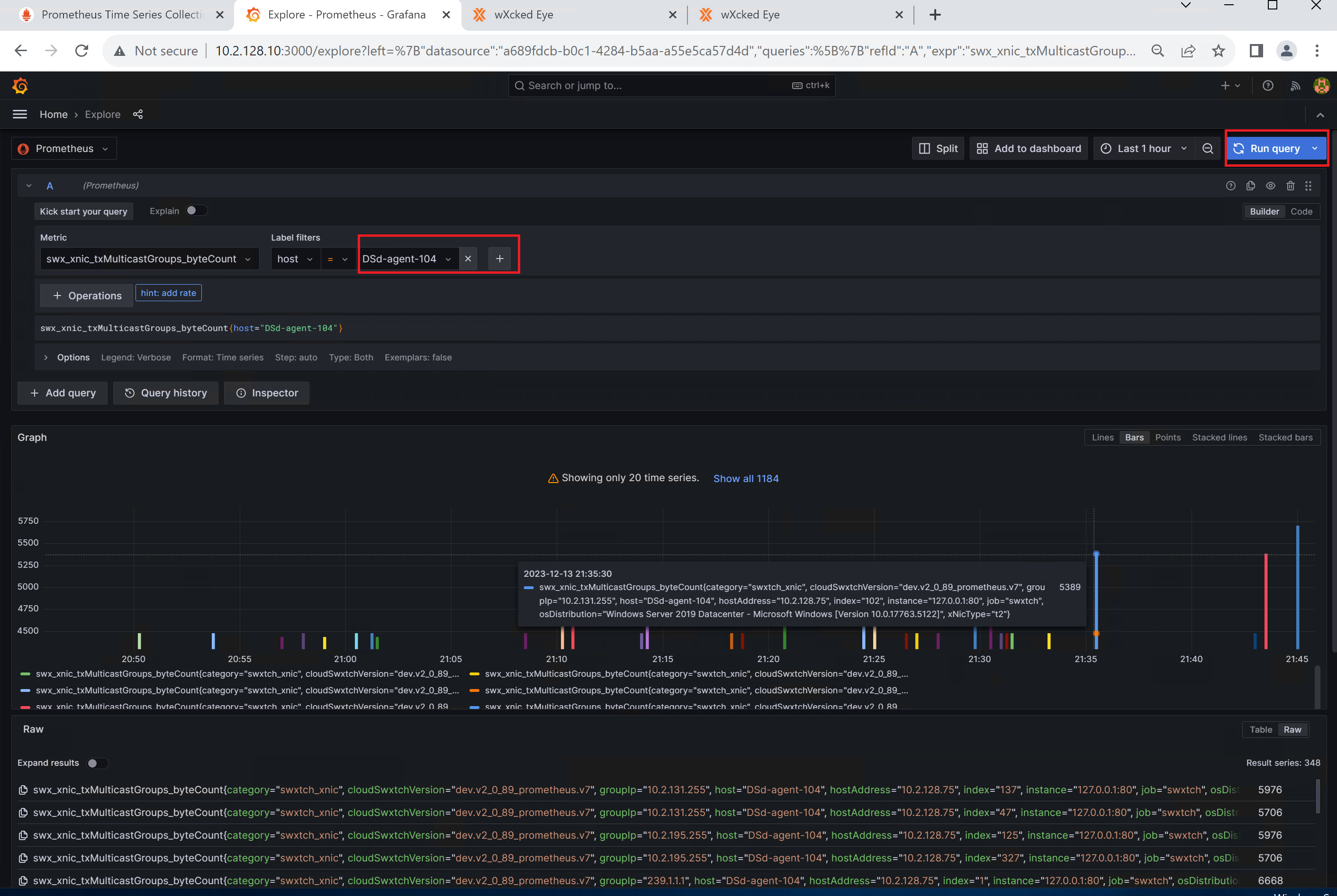Select Stacked bars graph style
Screen dimensions: 1337x896
pos(1285,438)
